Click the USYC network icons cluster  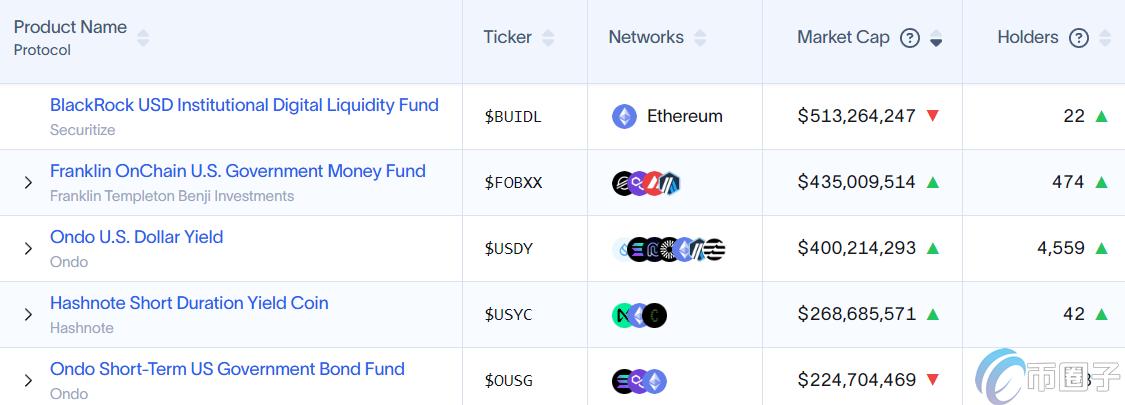[x=639, y=314]
